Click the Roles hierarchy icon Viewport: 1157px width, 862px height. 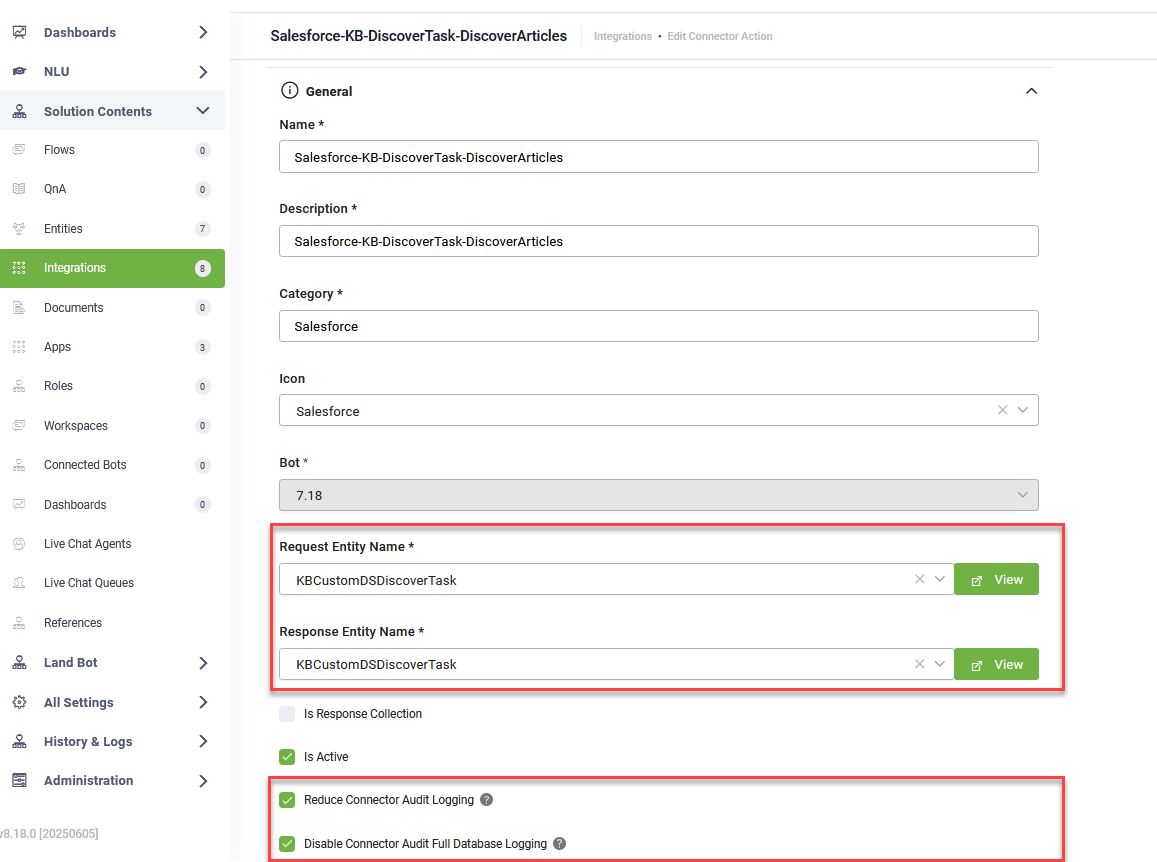click(19, 386)
